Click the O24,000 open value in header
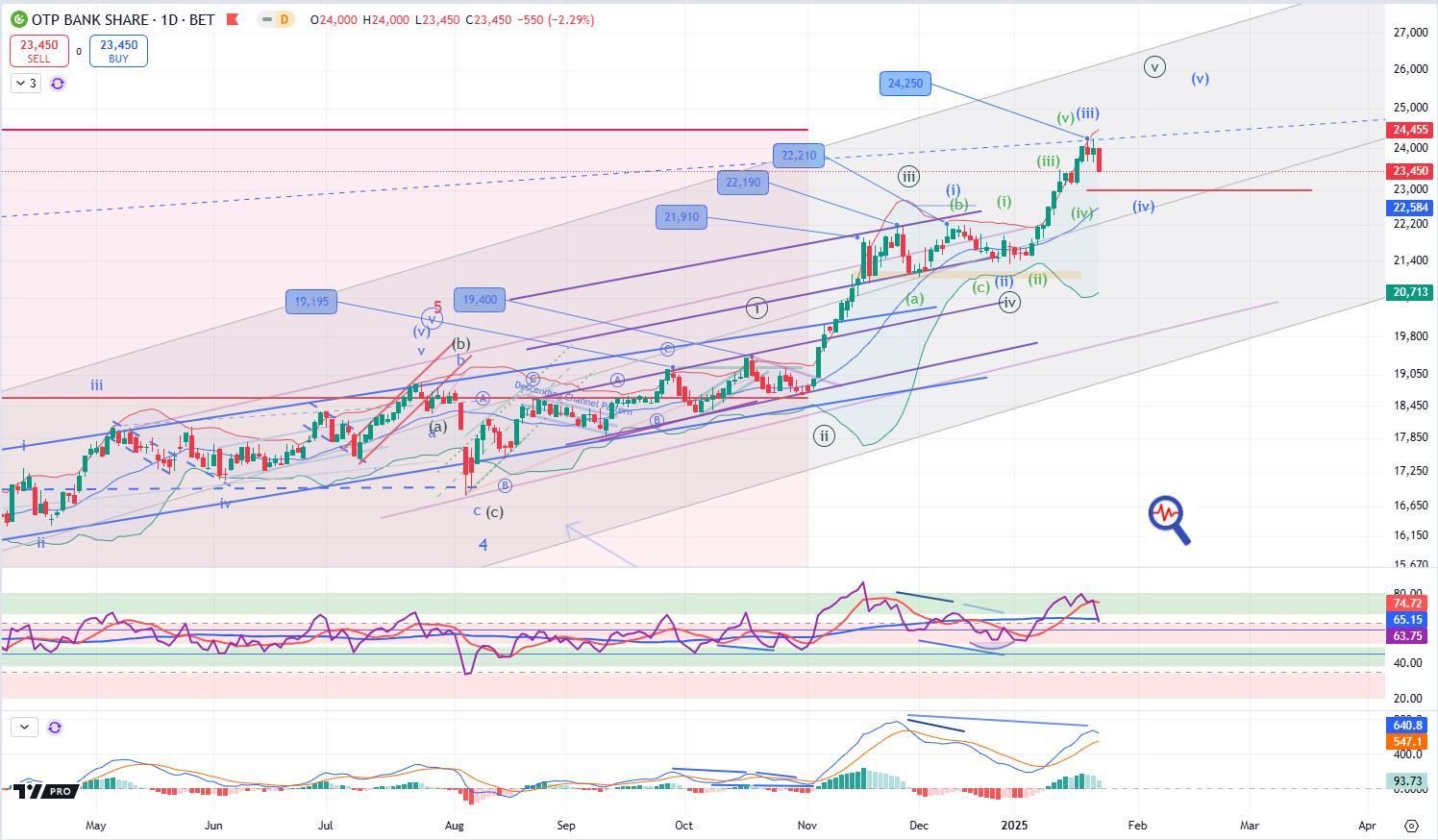This screenshot has height=840, width=1438. (334, 19)
